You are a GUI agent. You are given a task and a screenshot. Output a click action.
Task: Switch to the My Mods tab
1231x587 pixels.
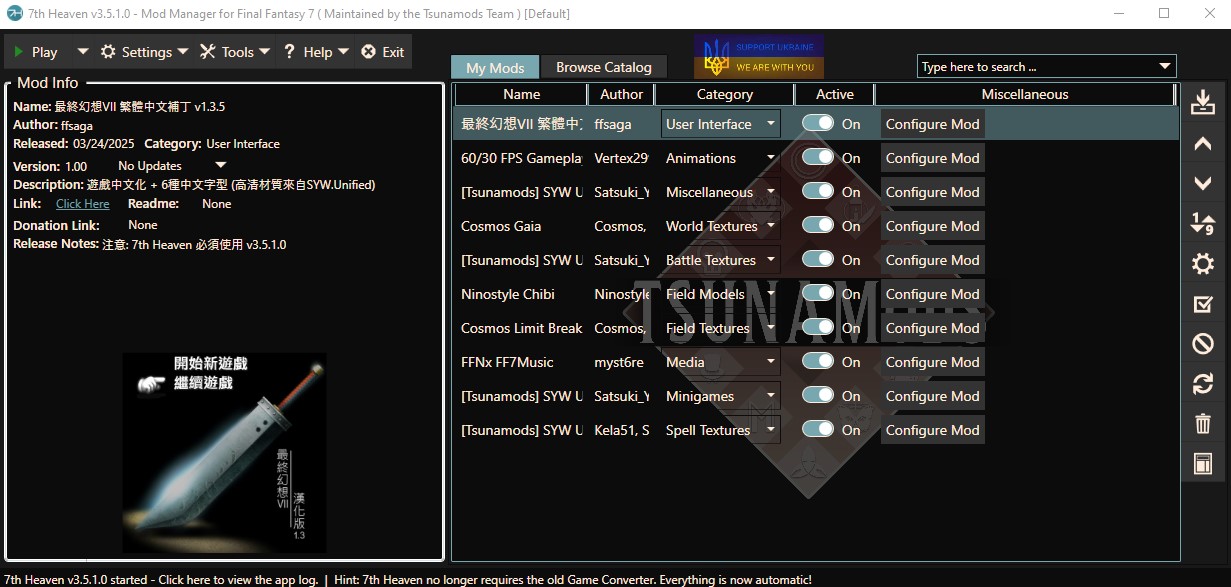coord(495,68)
